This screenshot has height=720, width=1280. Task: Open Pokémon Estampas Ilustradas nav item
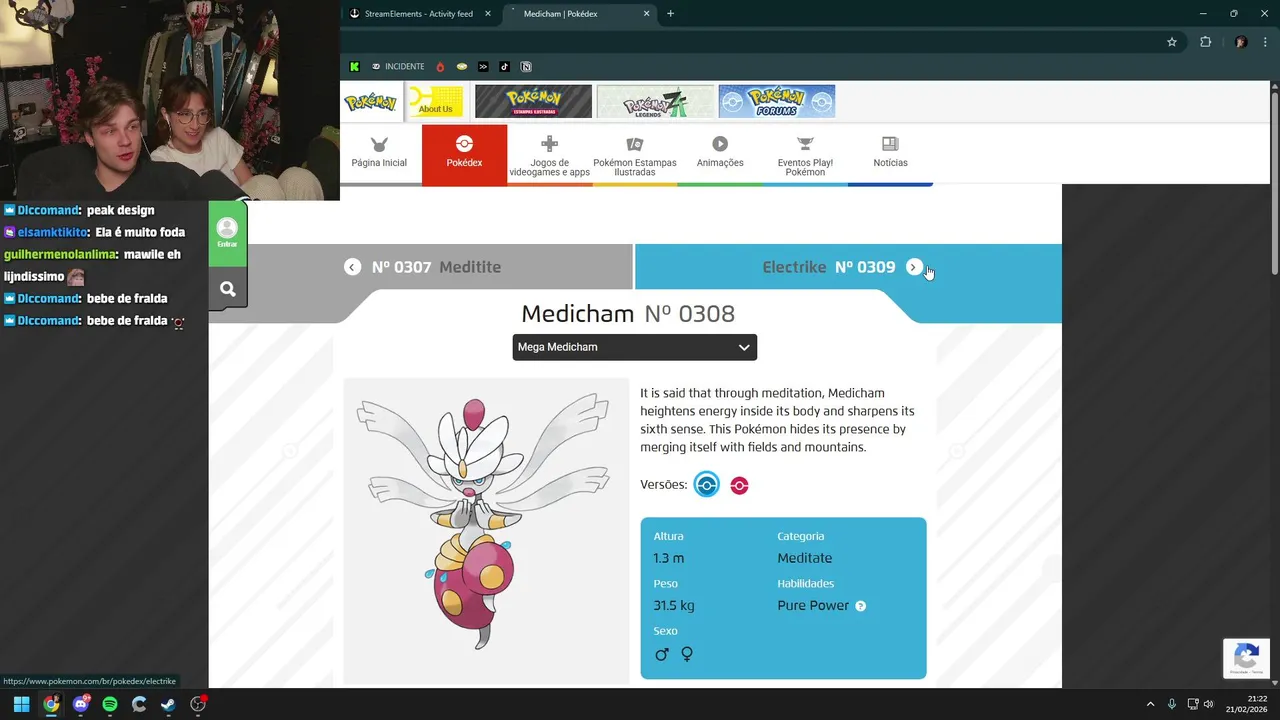click(635, 155)
